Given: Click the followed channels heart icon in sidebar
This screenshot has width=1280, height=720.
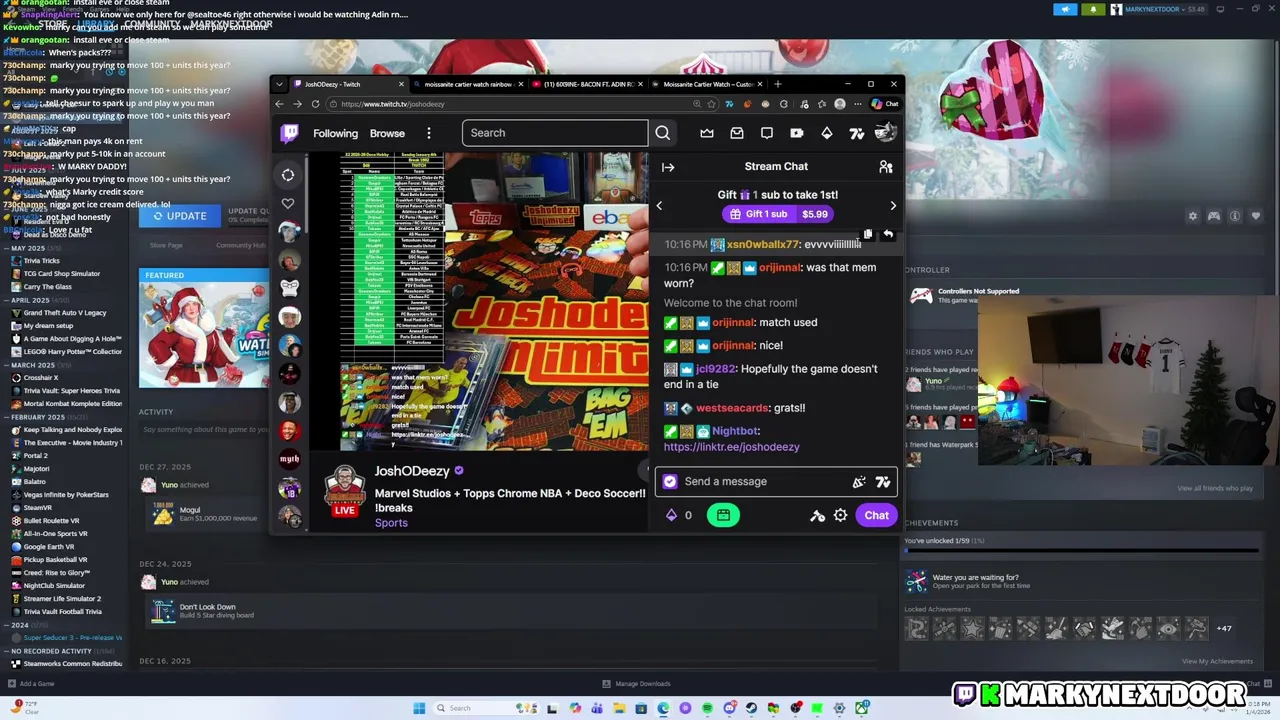Looking at the screenshot, I should (x=288, y=204).
